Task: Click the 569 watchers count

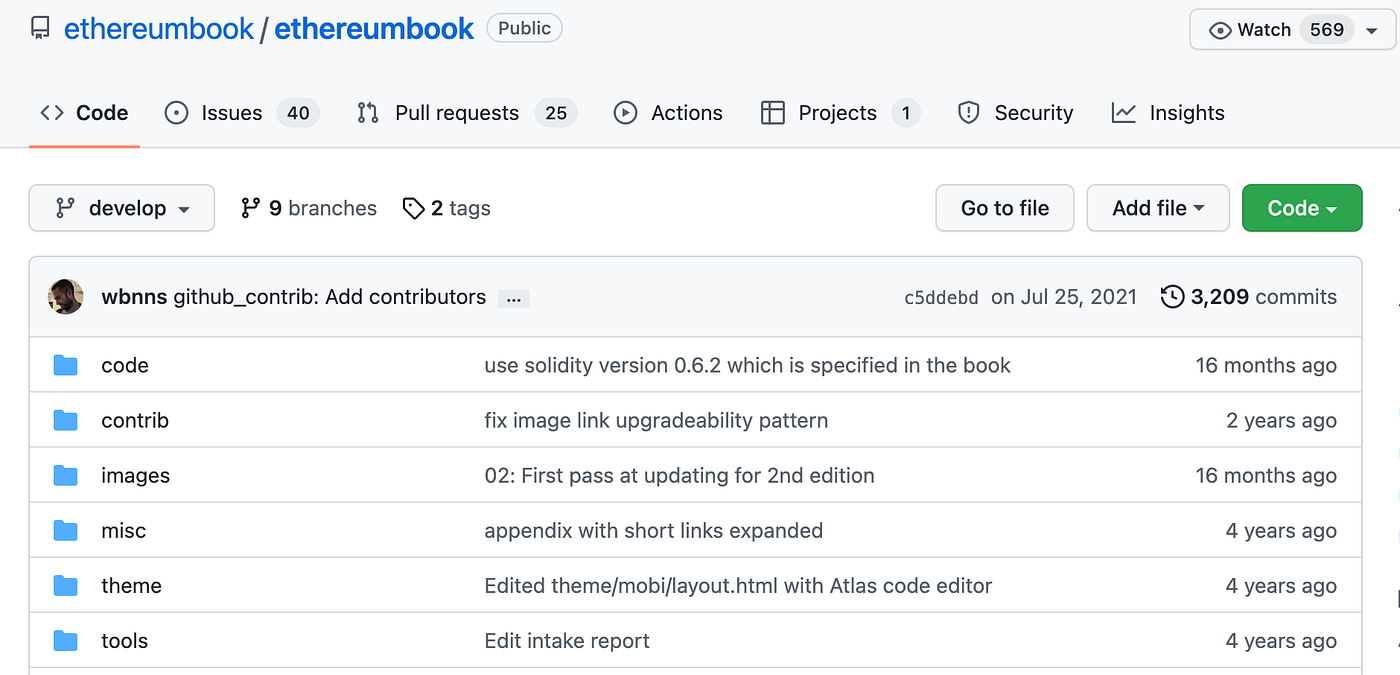Action: 1327,30
